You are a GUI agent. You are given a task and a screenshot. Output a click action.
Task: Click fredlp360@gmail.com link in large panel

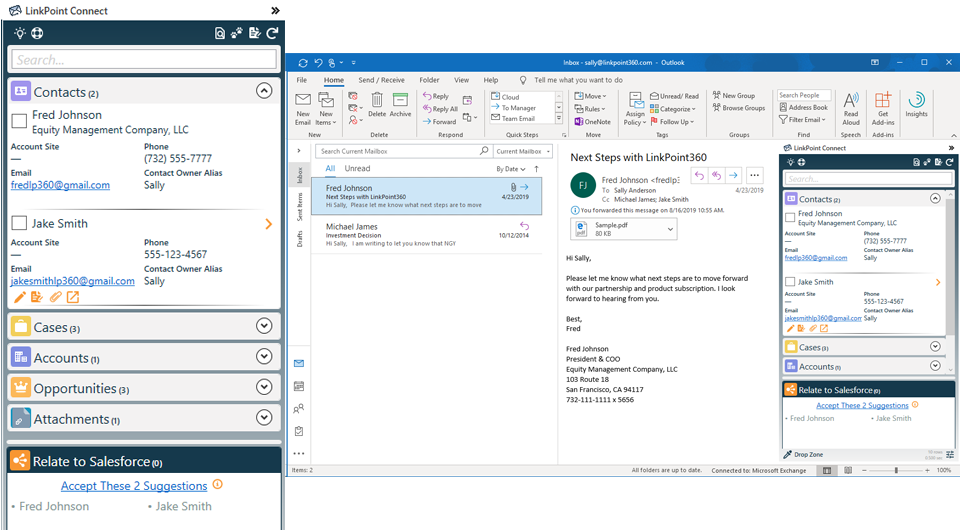coord(60,185)
